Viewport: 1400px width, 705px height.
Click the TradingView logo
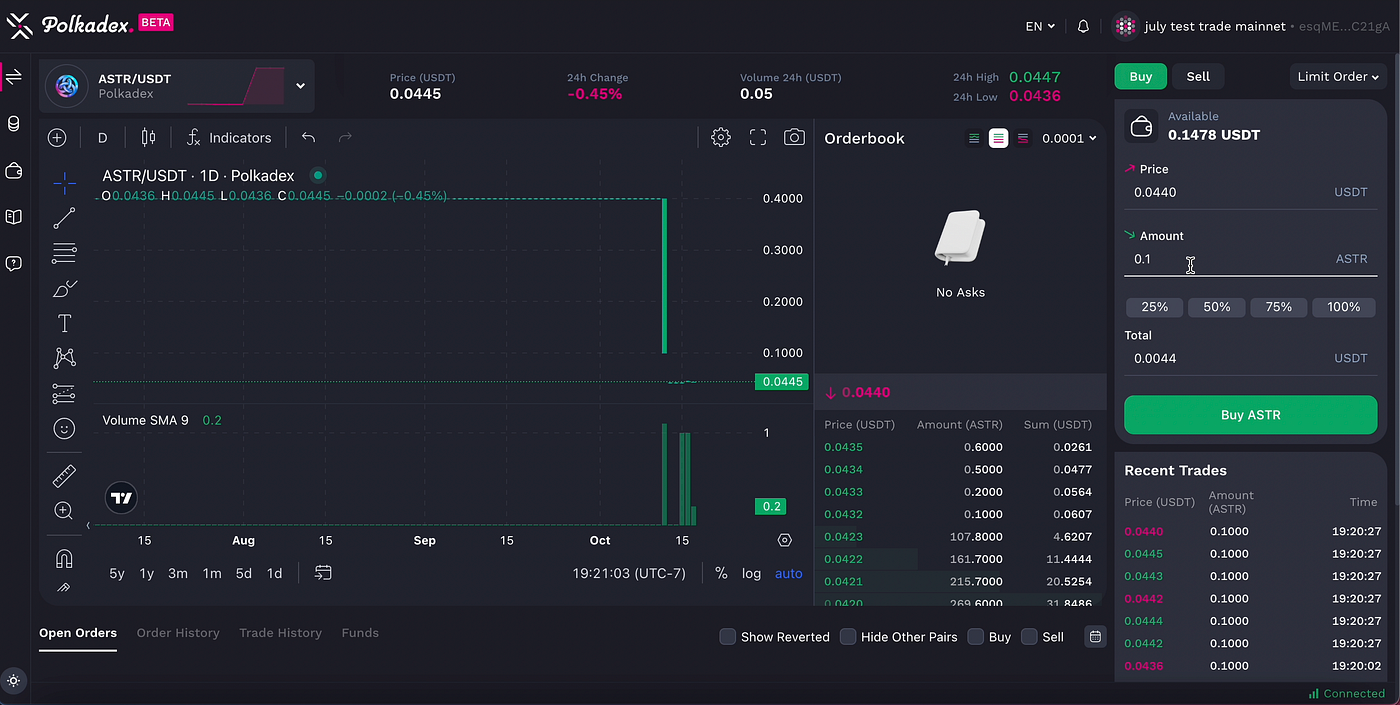tap(121, 498)
